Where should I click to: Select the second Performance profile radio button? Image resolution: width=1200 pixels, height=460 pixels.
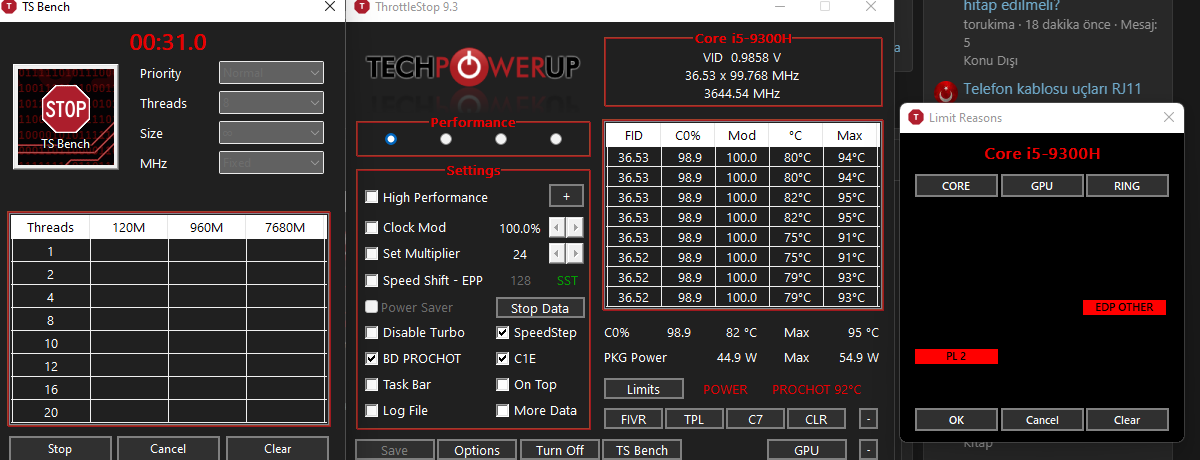[x=446, y=139]
